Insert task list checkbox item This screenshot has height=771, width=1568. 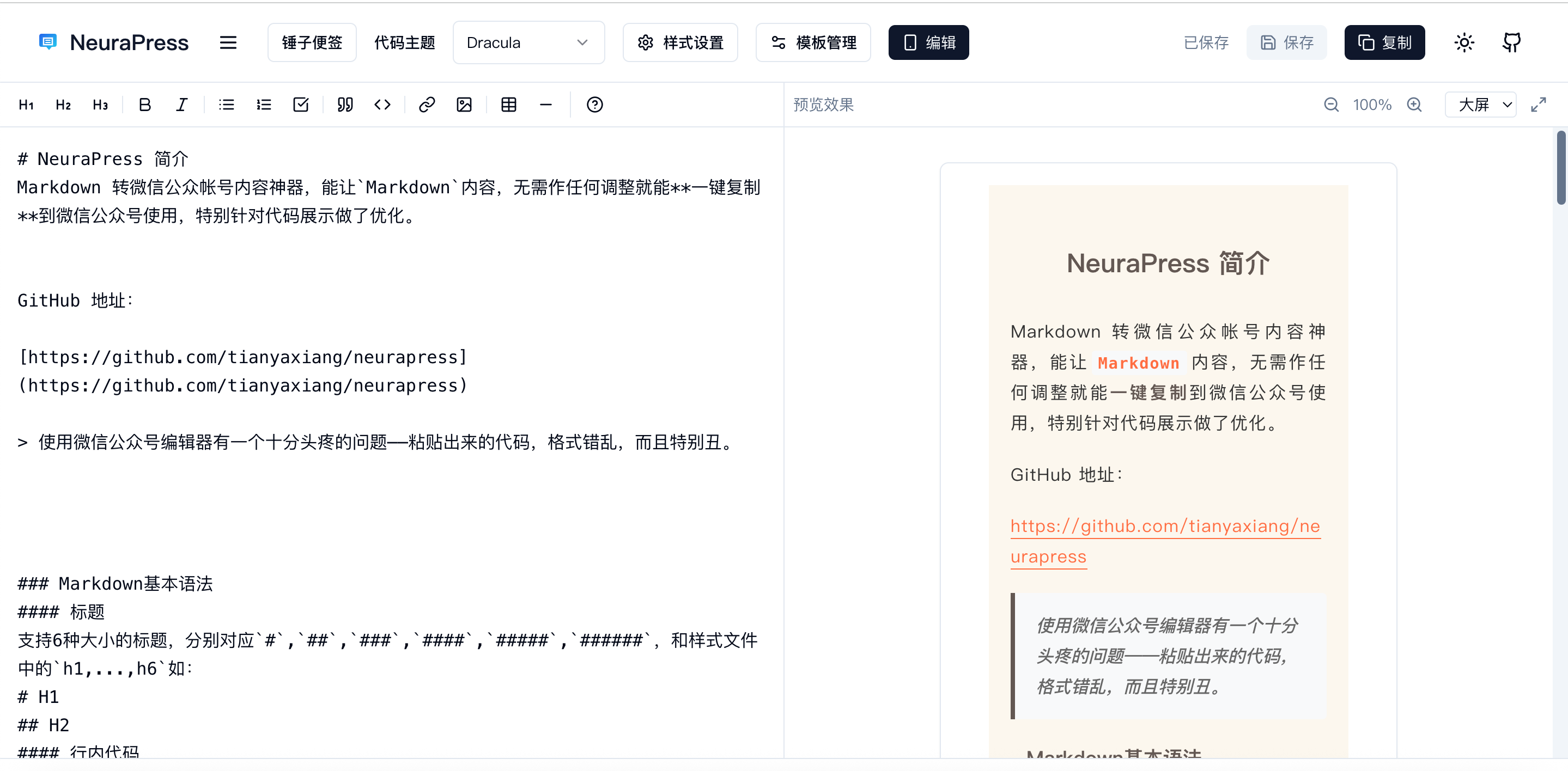(x=301, y=105)
